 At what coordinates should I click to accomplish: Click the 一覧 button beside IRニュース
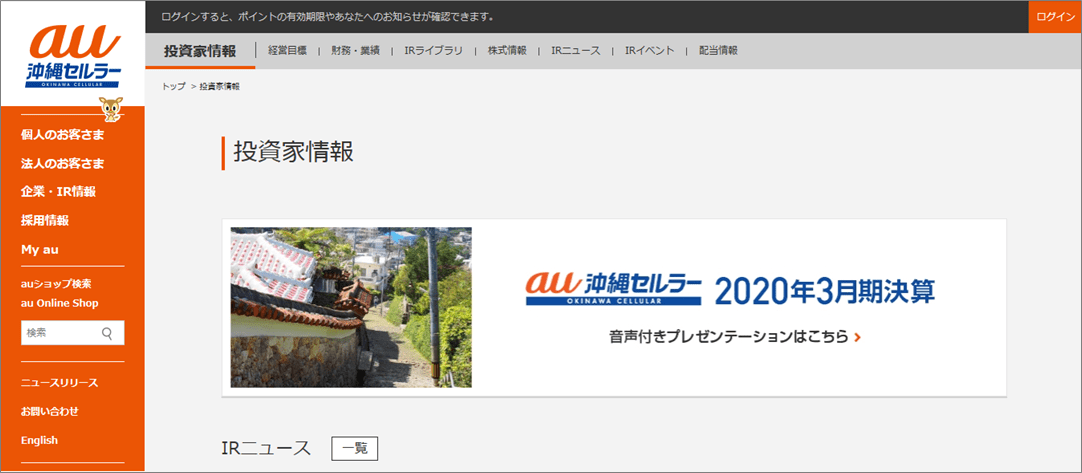pyautogui.click(x=355, y=448)
